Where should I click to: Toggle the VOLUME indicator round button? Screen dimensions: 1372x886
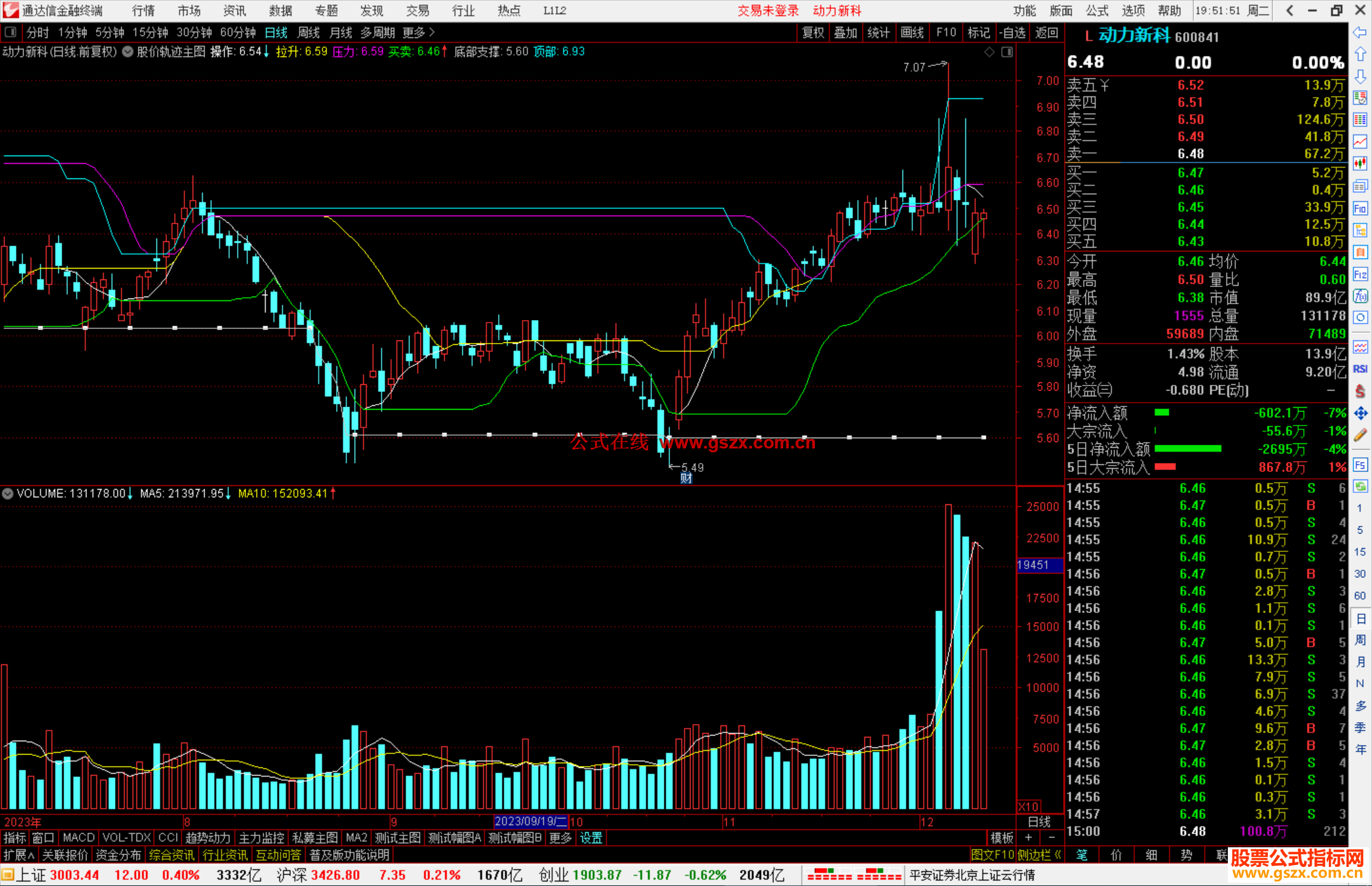coord(8,493)
